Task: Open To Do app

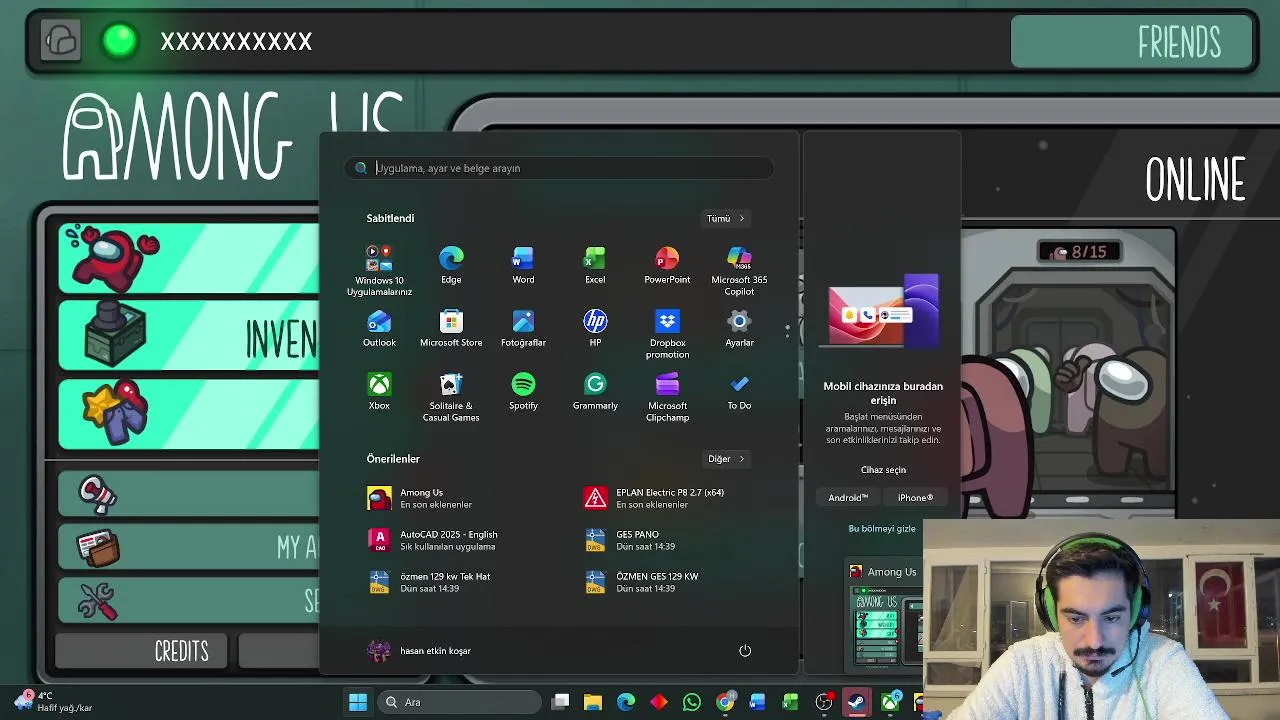Action: click(x=739, y=391)
